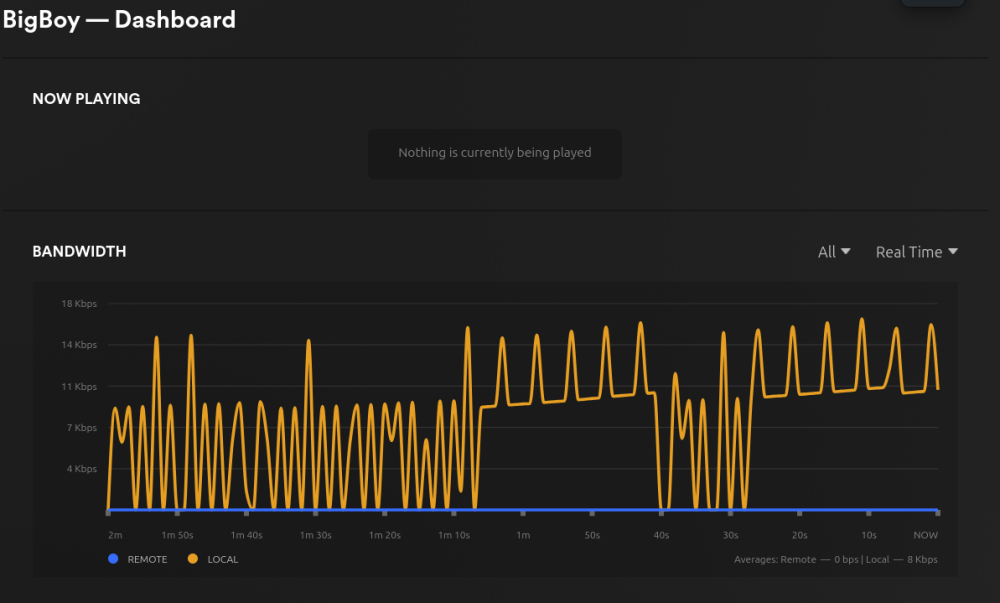The image size is (1000, 603).
Task: Select the NOW marker on time axis
Action: click(x=925, y=536)
